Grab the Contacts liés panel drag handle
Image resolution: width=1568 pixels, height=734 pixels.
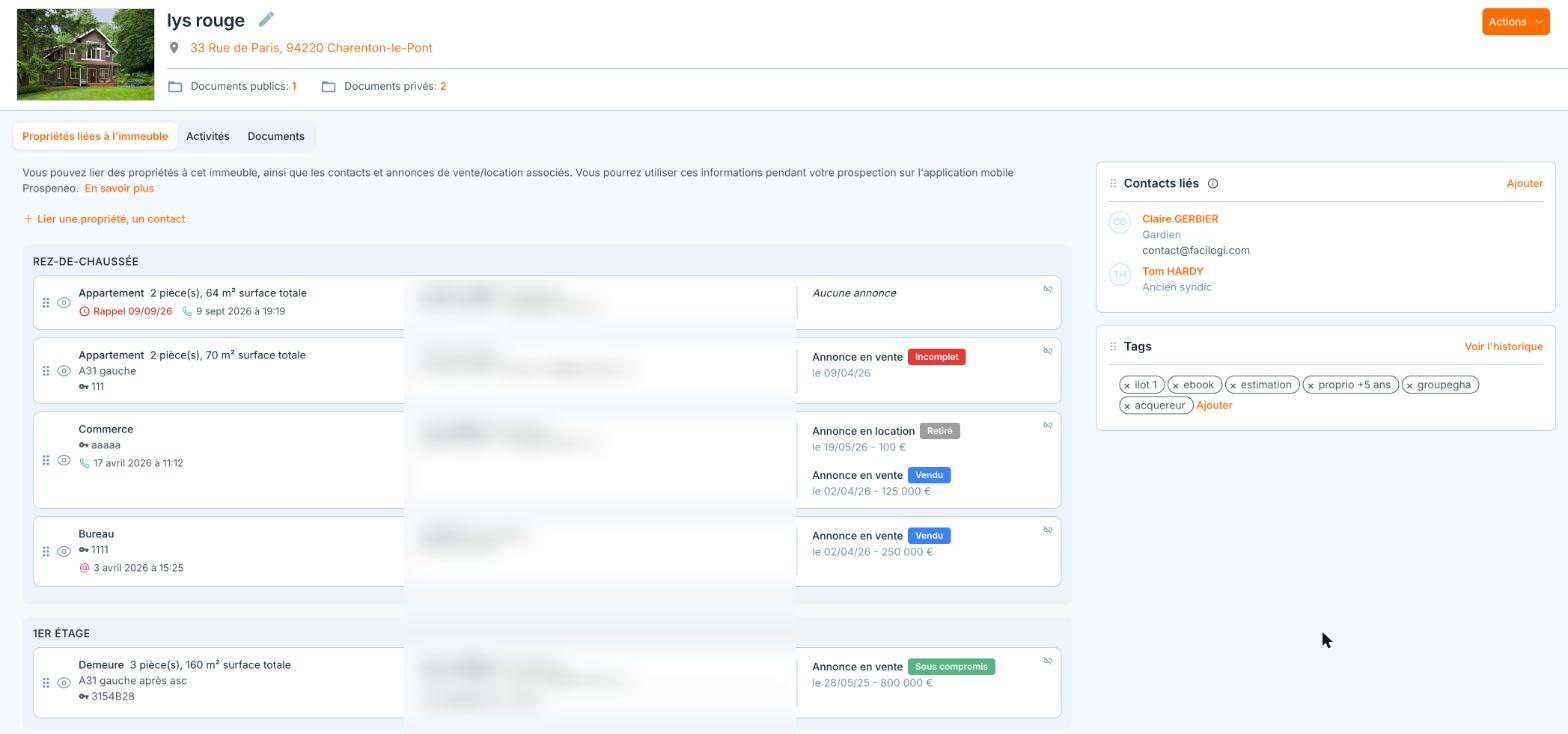[1113, 184]
